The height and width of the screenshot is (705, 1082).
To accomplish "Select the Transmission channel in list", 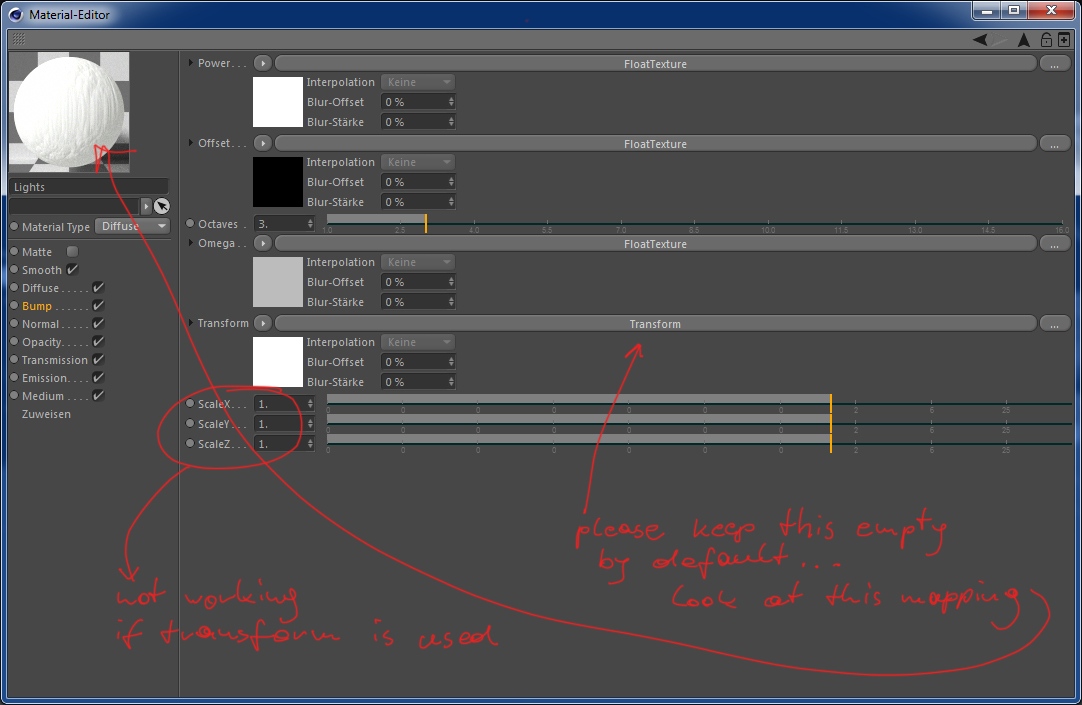I will click(x=55, y=360).
